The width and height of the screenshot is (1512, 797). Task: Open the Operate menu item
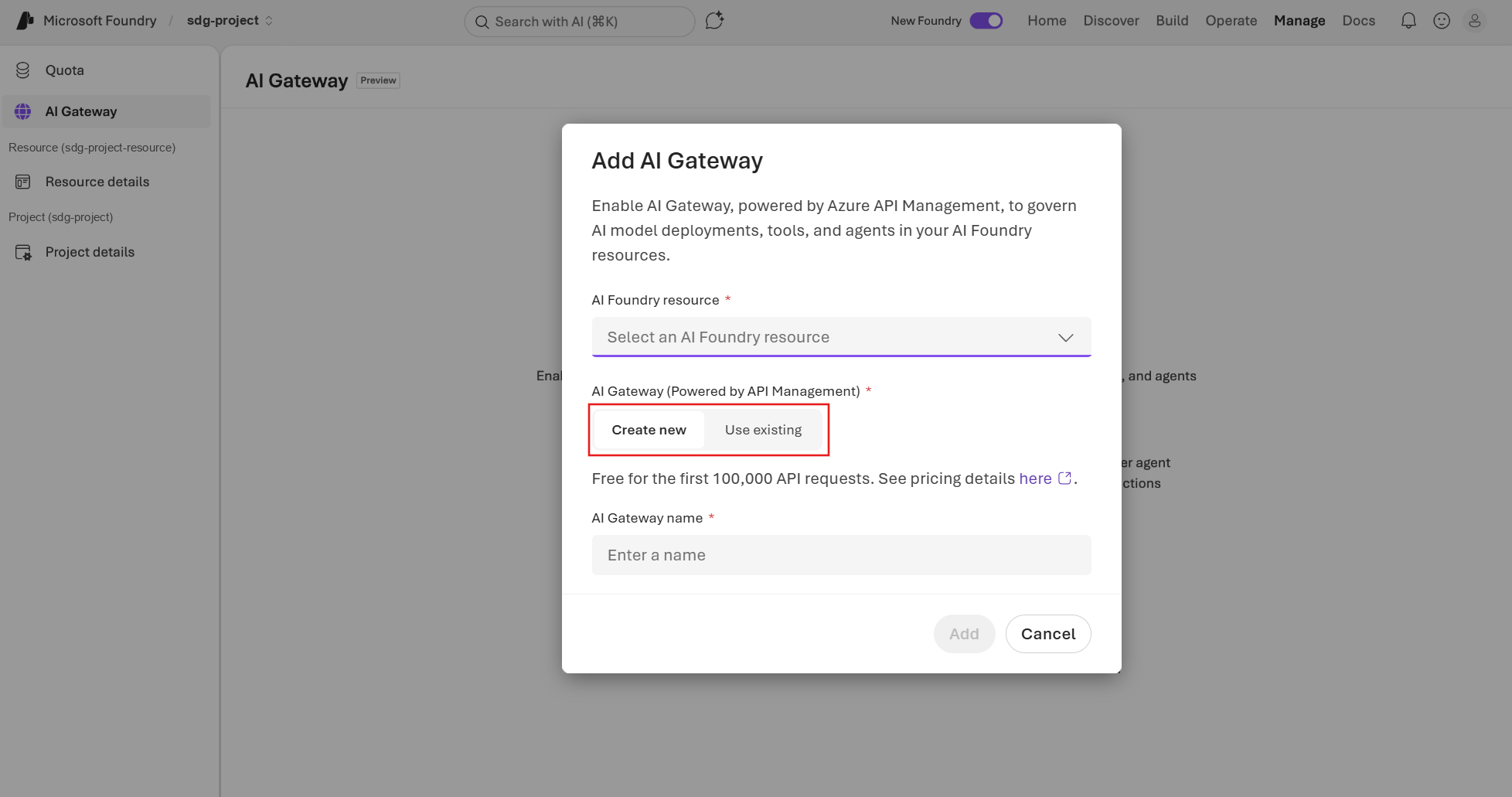tap(1231, 21)
